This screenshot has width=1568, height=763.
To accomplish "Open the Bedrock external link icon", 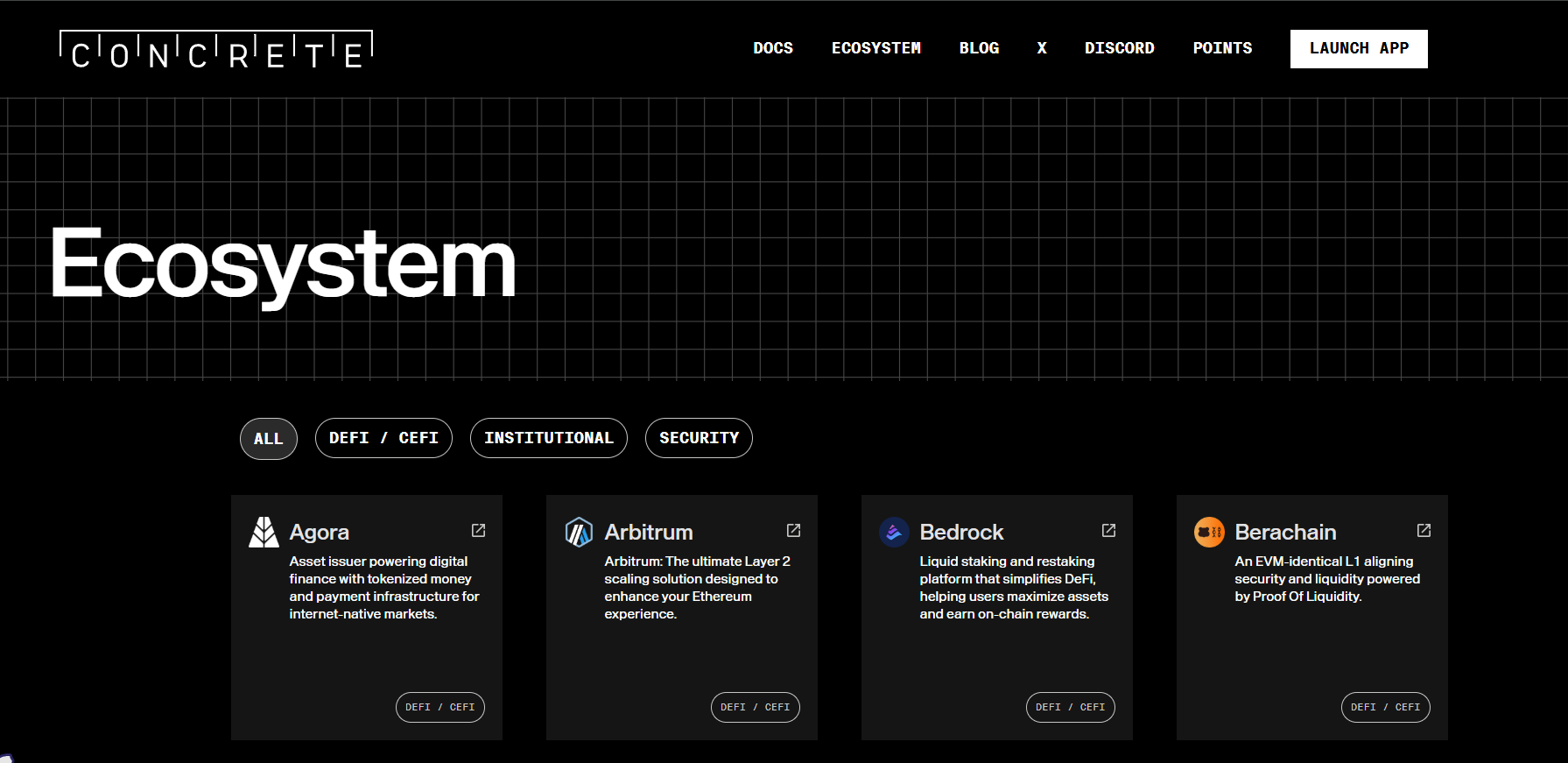I will tap(1108, 530).
